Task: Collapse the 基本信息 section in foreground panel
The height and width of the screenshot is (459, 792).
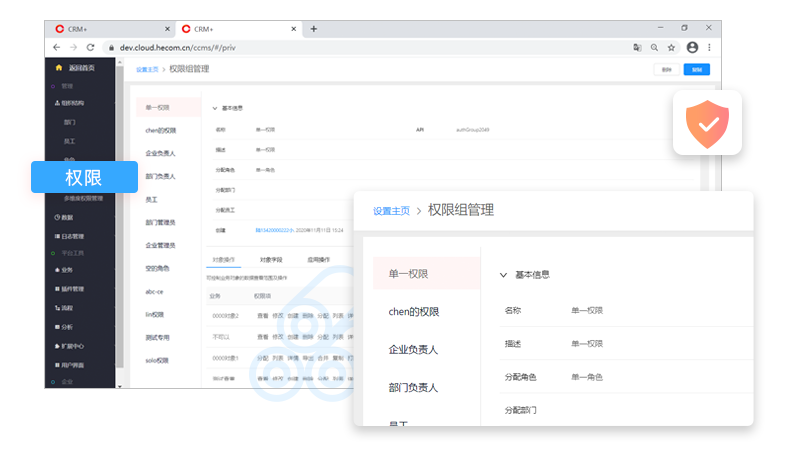Action: [x=503, y=274]
